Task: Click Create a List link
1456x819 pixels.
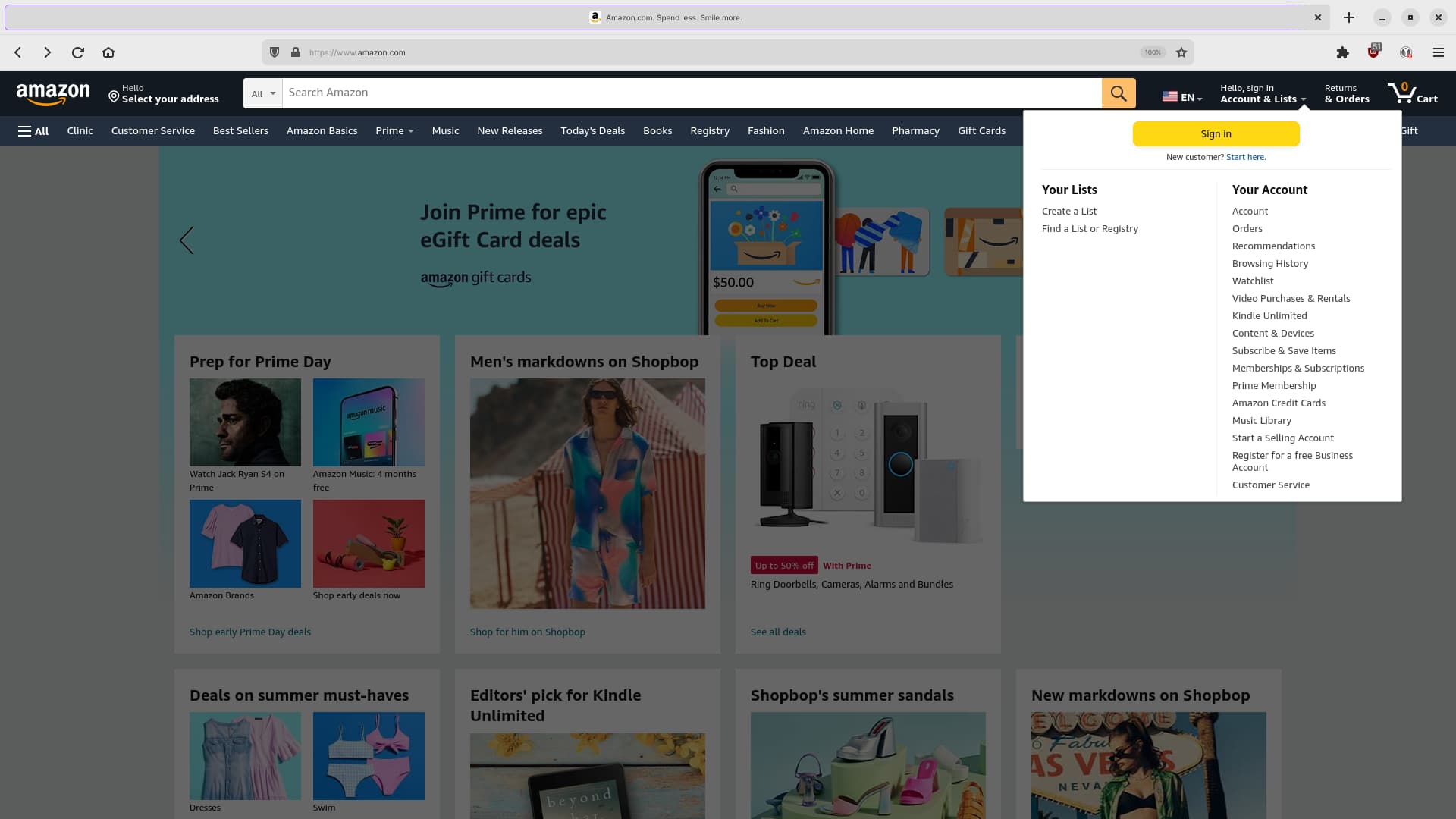Action: tap(1068, 212)
